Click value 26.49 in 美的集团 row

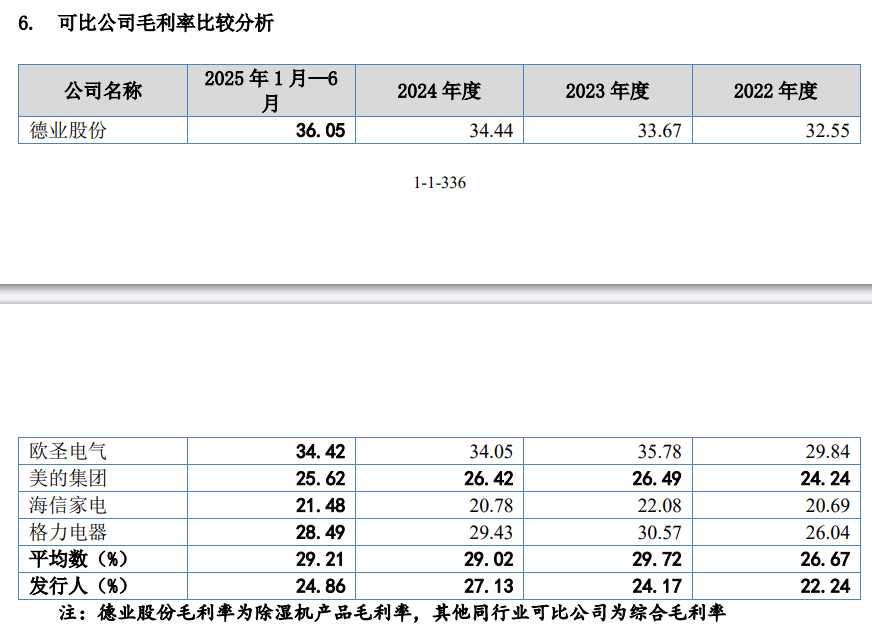point(657,478)
